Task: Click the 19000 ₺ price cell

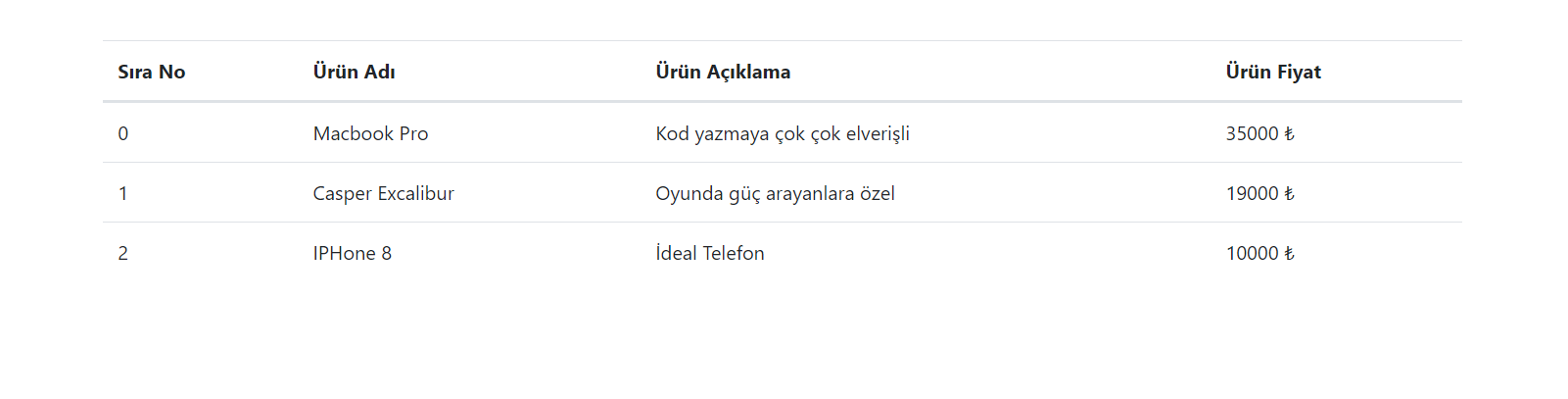Action: pos(1260,193)
